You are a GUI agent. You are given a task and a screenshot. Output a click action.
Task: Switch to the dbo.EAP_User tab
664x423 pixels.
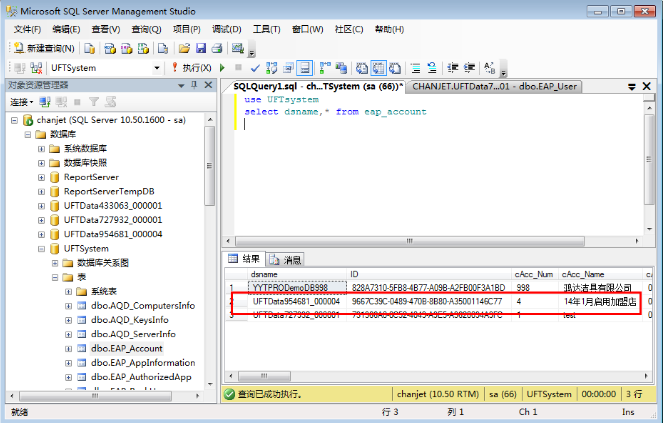(x=494, y=86)
